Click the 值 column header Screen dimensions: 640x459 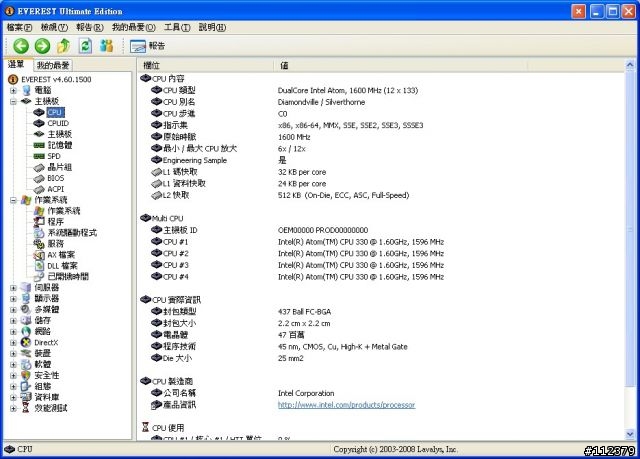(400, 65)
